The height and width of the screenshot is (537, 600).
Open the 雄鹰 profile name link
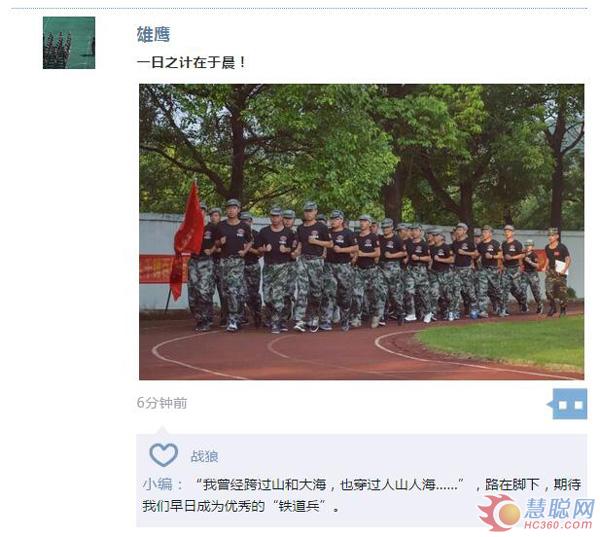153,34
